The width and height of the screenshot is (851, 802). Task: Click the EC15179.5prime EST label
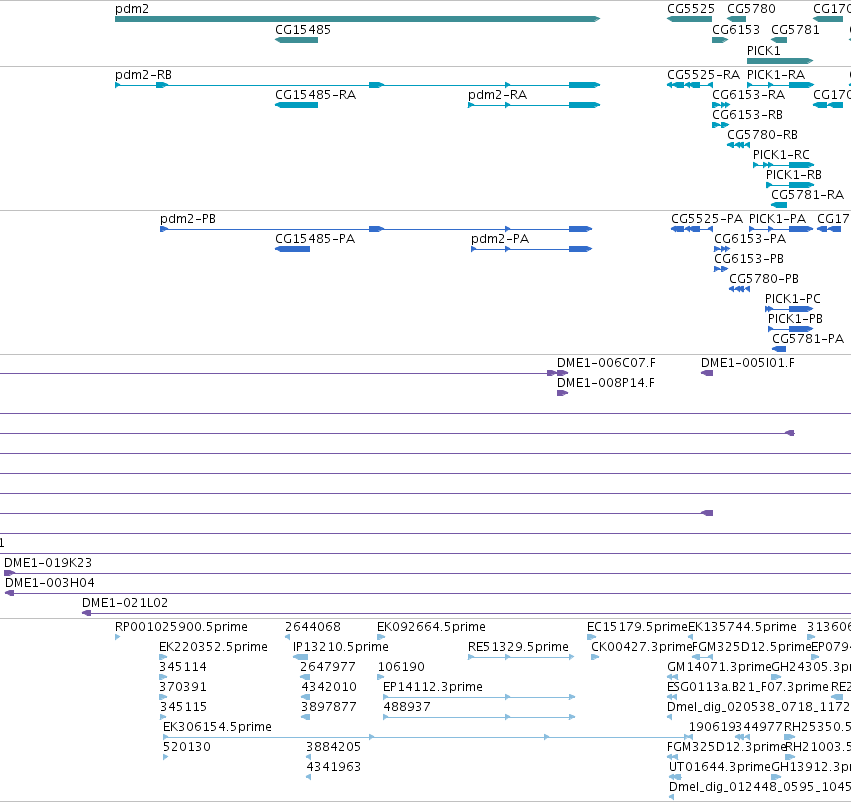(x=637, y=627)
